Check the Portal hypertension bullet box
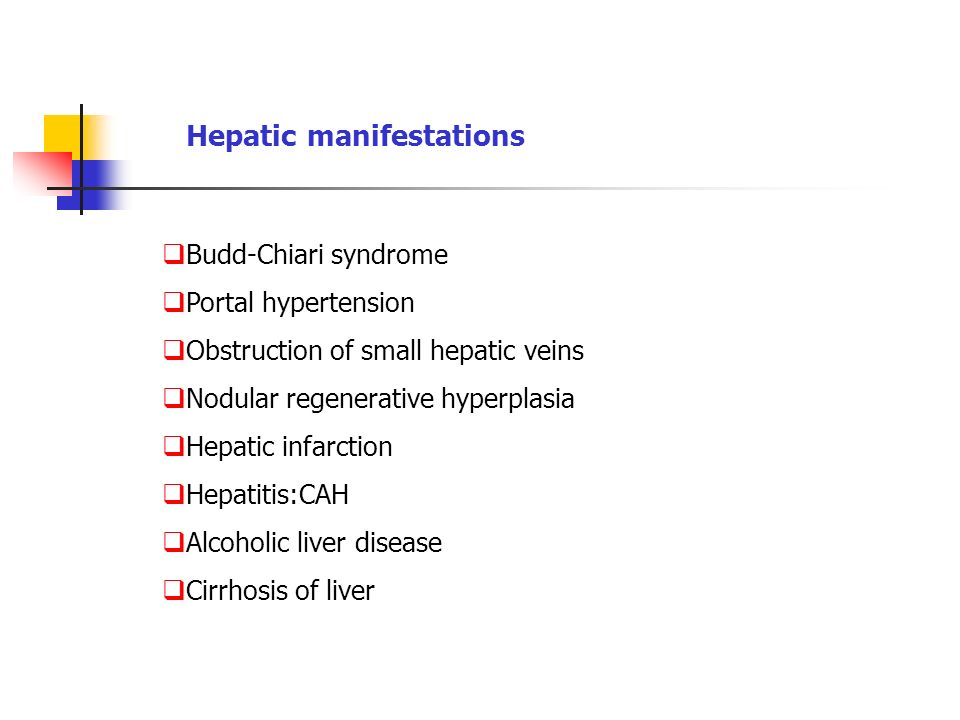 [174, 302]
